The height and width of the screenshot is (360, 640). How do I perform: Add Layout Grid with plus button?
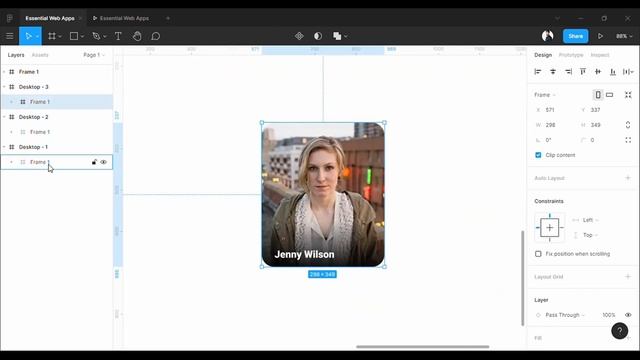(628, 277)
